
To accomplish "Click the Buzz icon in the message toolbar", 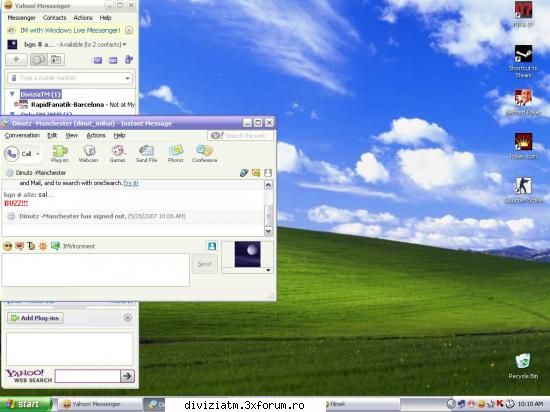I will 43,246.
